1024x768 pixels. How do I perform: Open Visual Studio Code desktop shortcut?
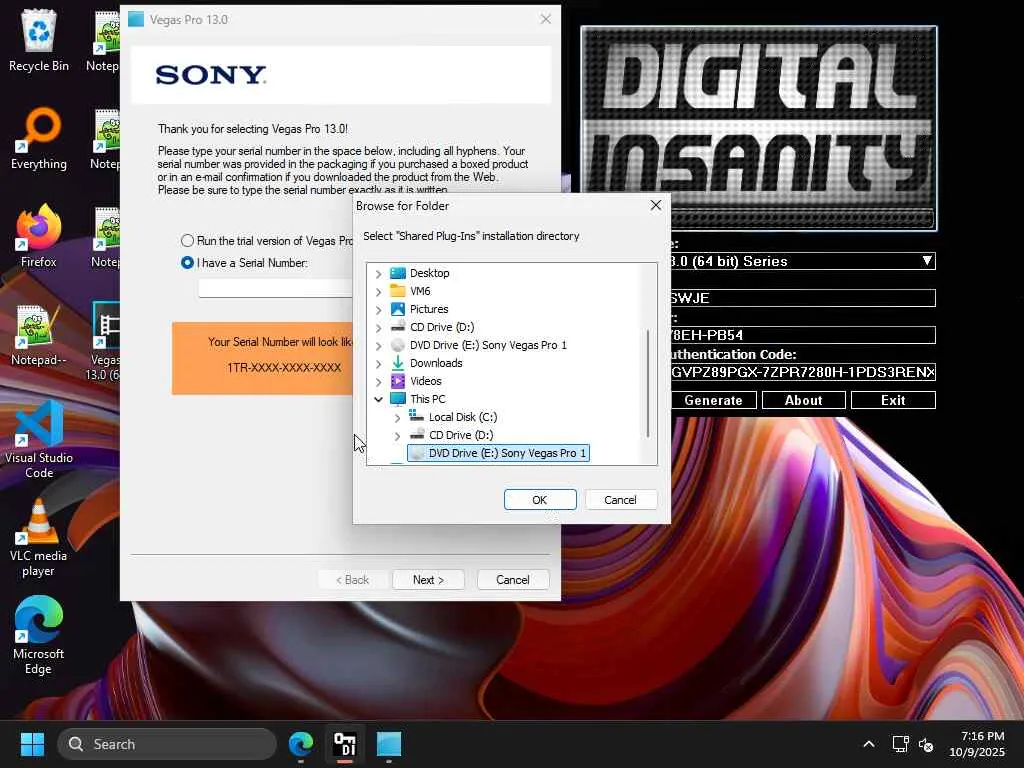(x=39, y=440)
